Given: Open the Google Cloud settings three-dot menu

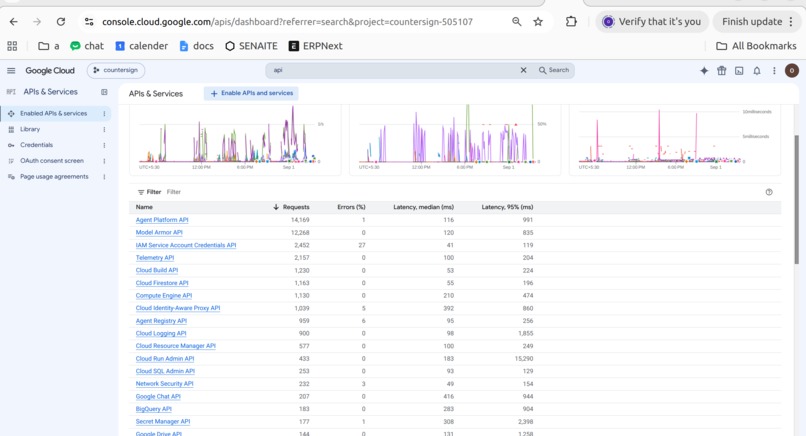Looking at the screenshot, I should pyautogui.click(x=774, y=70).
